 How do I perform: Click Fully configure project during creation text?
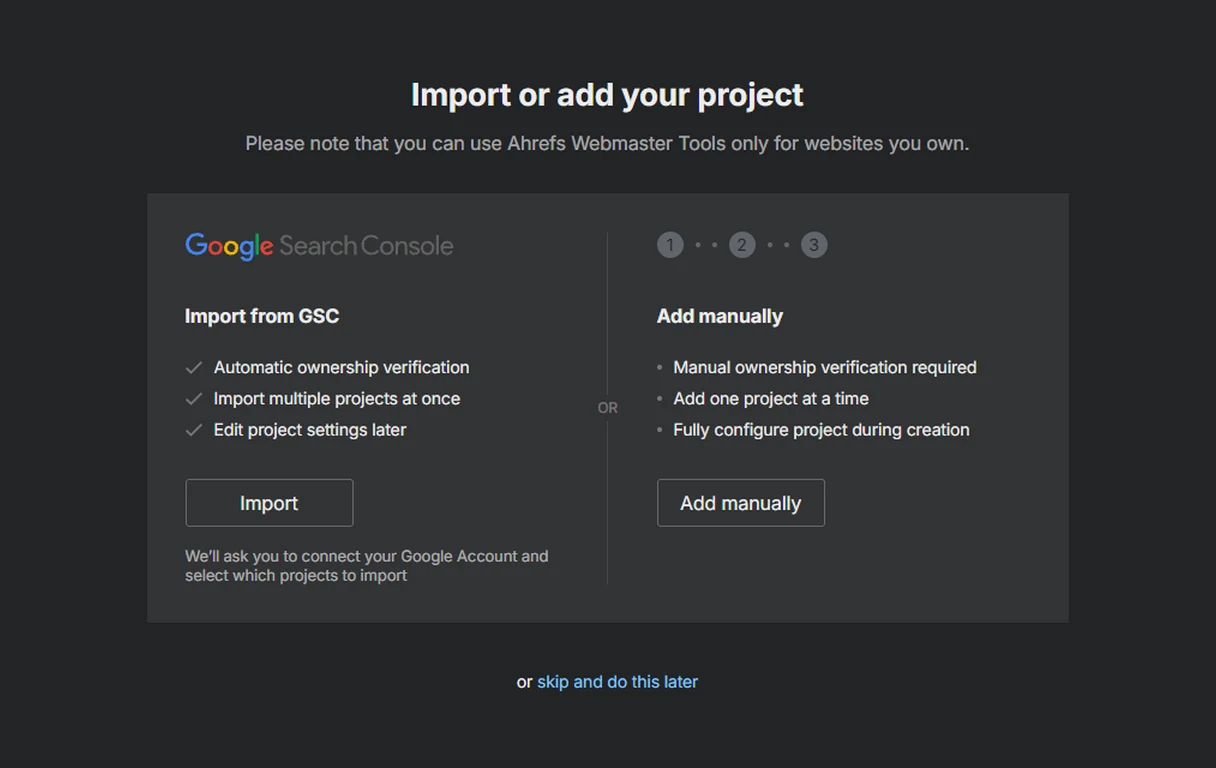tap(821, 430)
